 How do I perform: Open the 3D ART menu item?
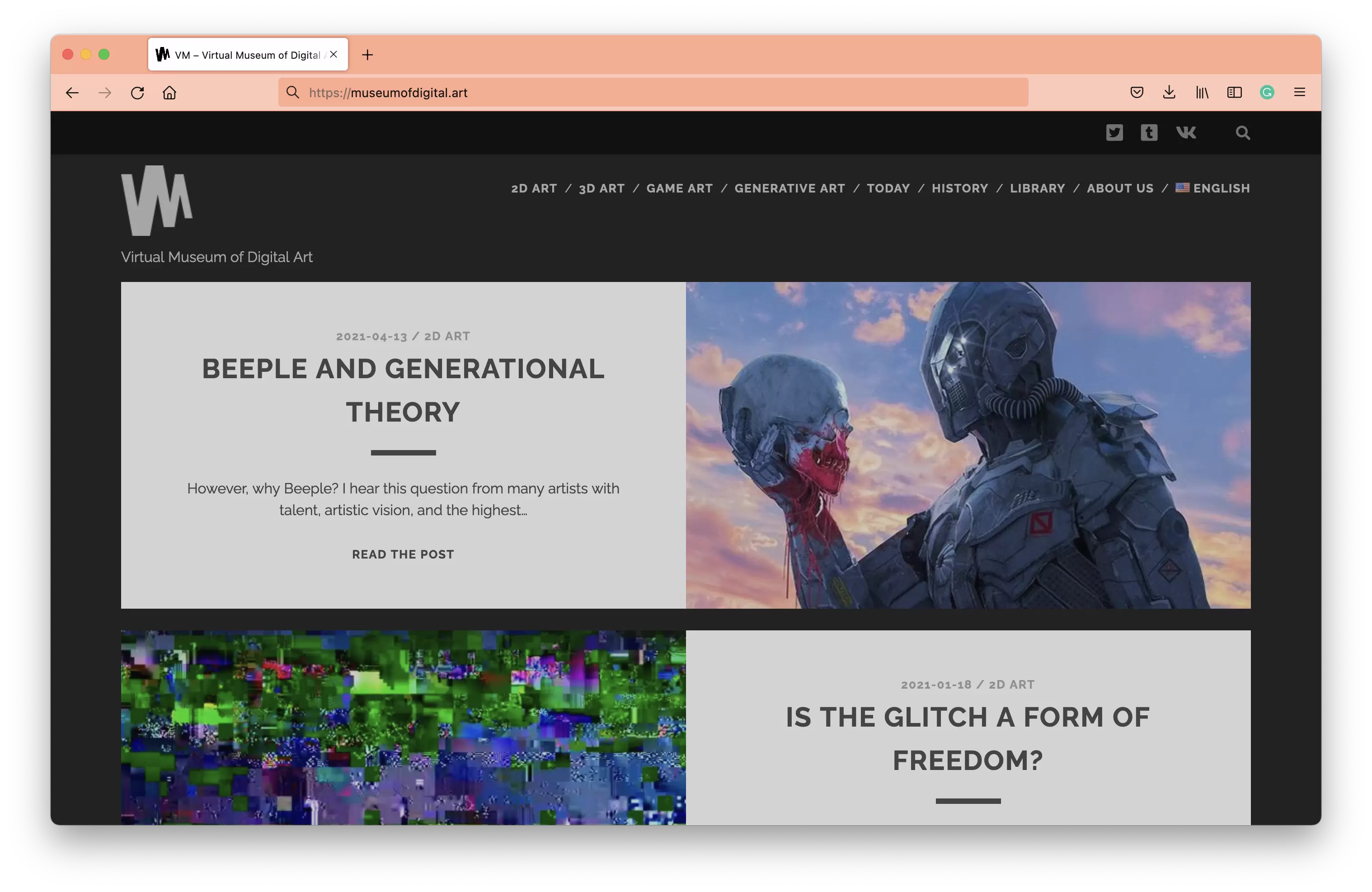tap(601, 188)
